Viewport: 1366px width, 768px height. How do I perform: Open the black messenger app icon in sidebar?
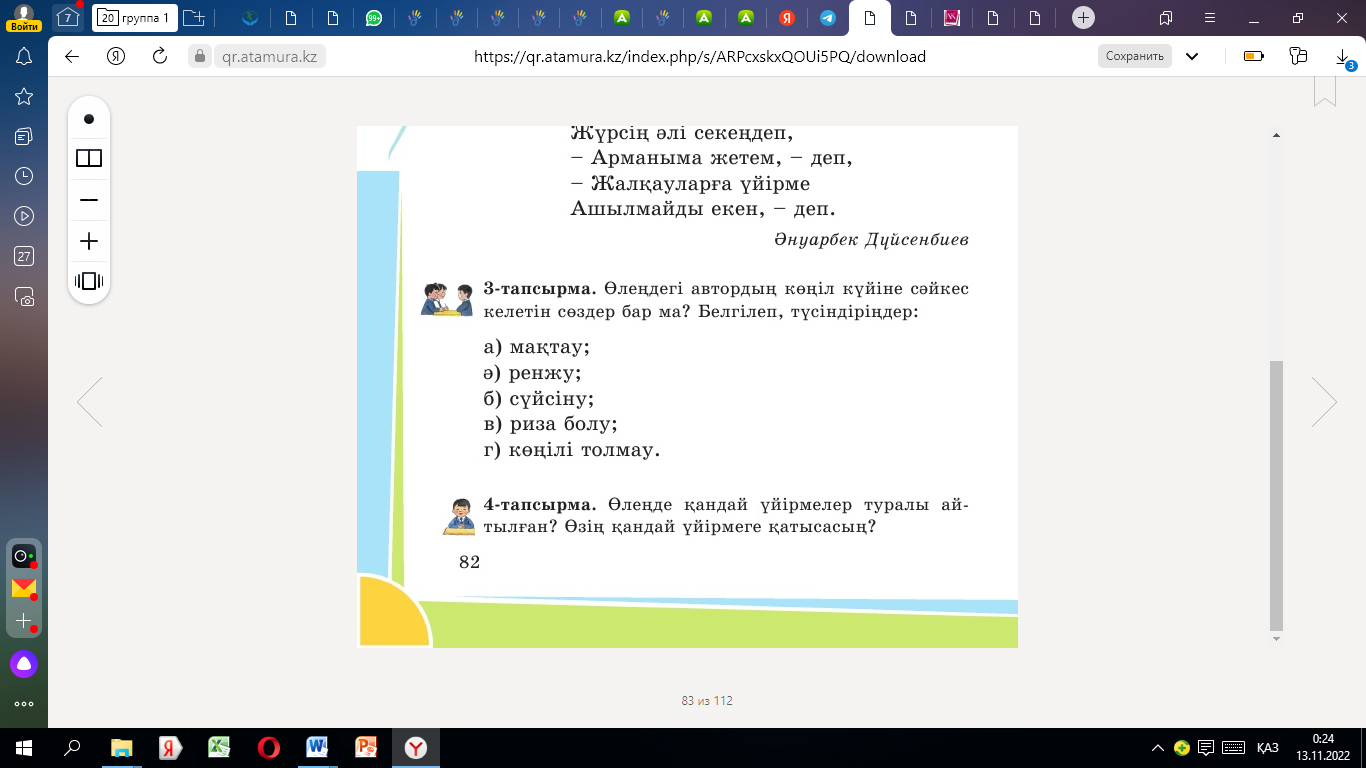click(x=23, y=556)
